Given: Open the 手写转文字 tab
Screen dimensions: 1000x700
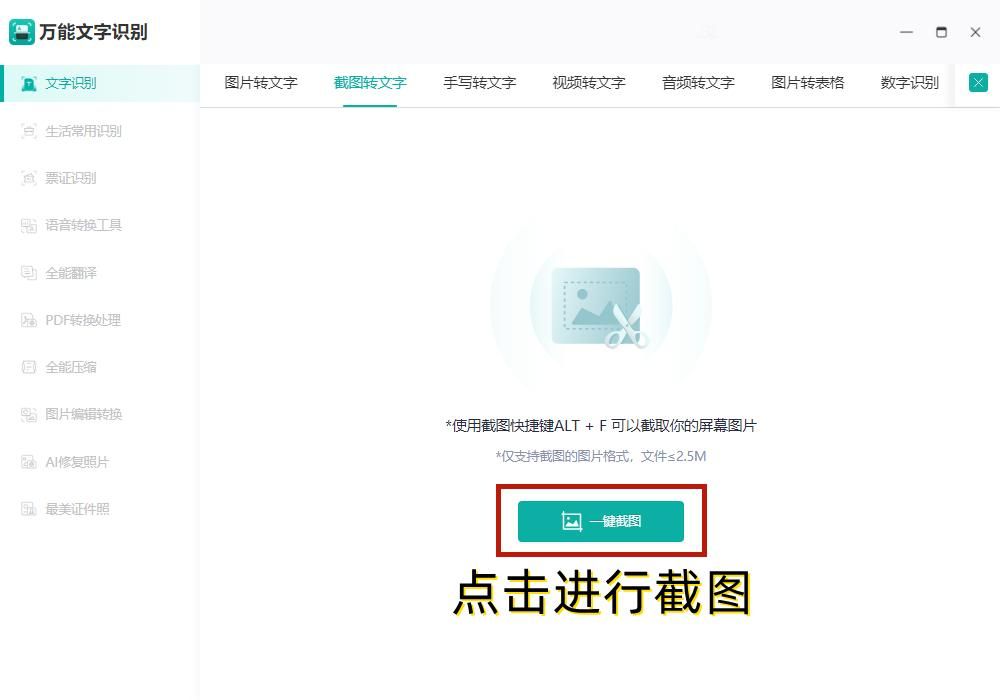Looking at the screenshot, I should click(x=480, y=83).
